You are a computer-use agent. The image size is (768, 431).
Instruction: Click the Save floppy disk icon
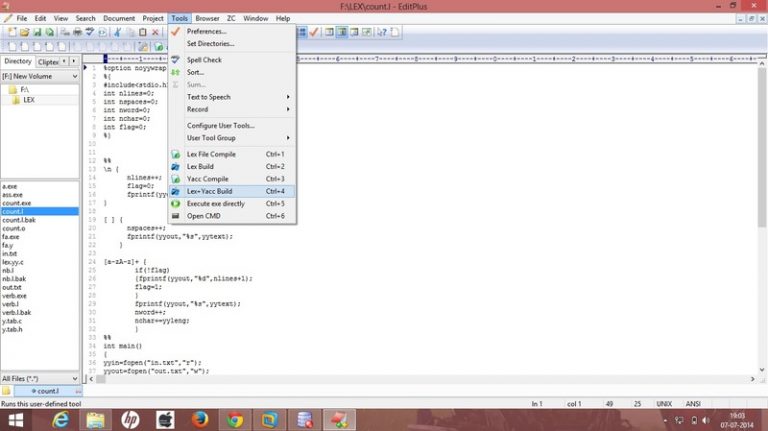(37, 32)
